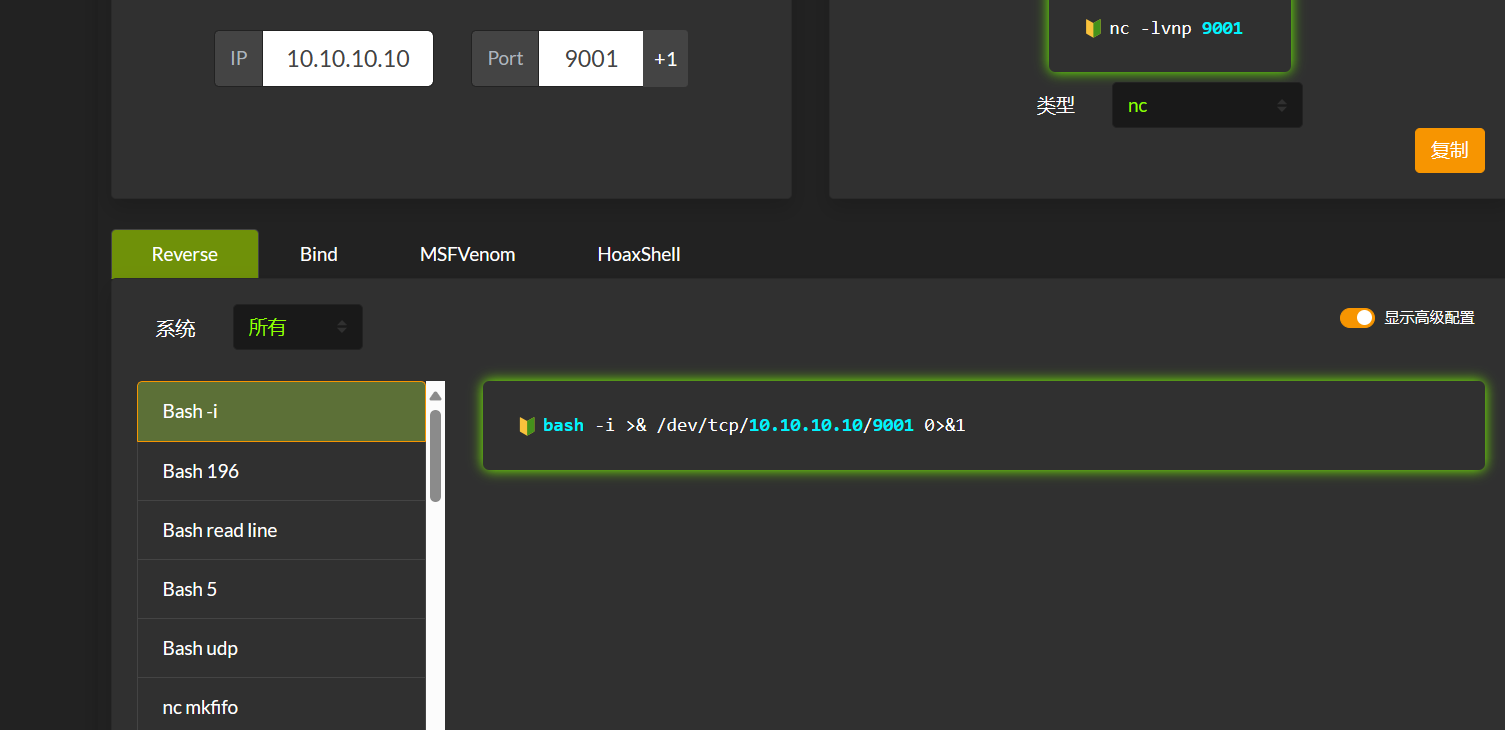
Task: Open the HoaxShell tab
Action: point(639,254)
